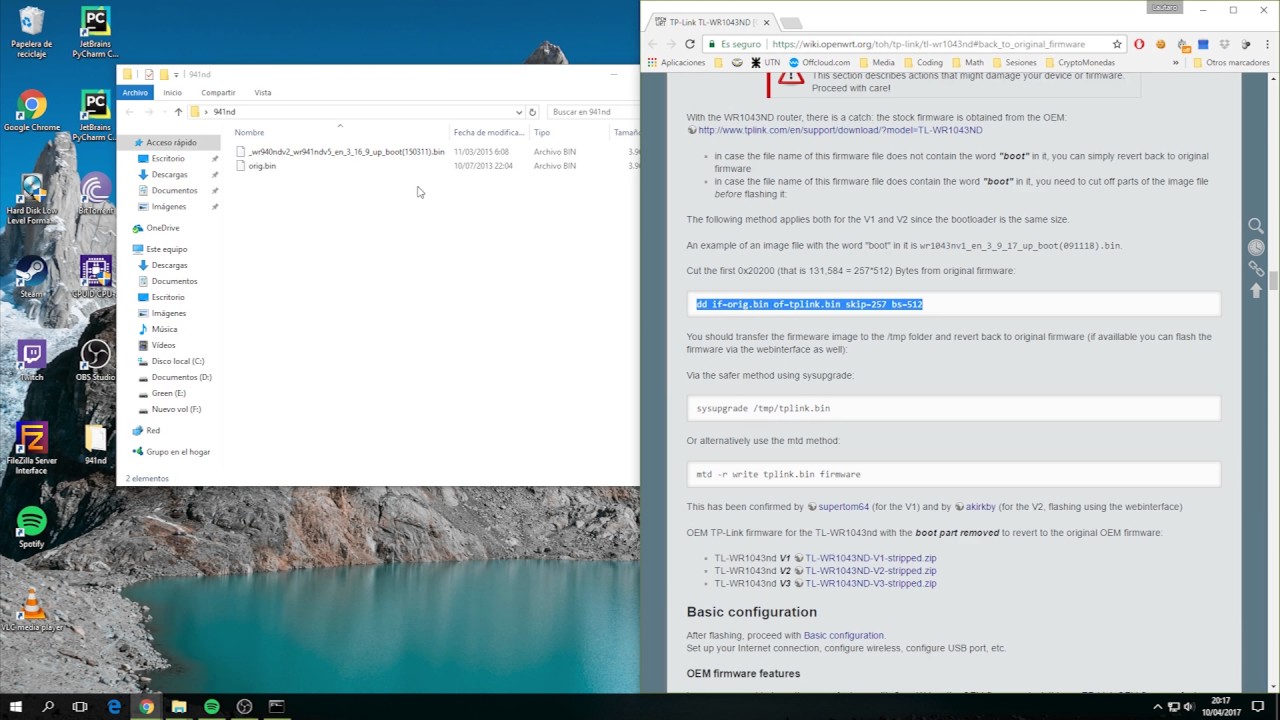Open Papelera de reciclaje on the desktop
The image size is (1280, 720).
(x=32, y=33)
